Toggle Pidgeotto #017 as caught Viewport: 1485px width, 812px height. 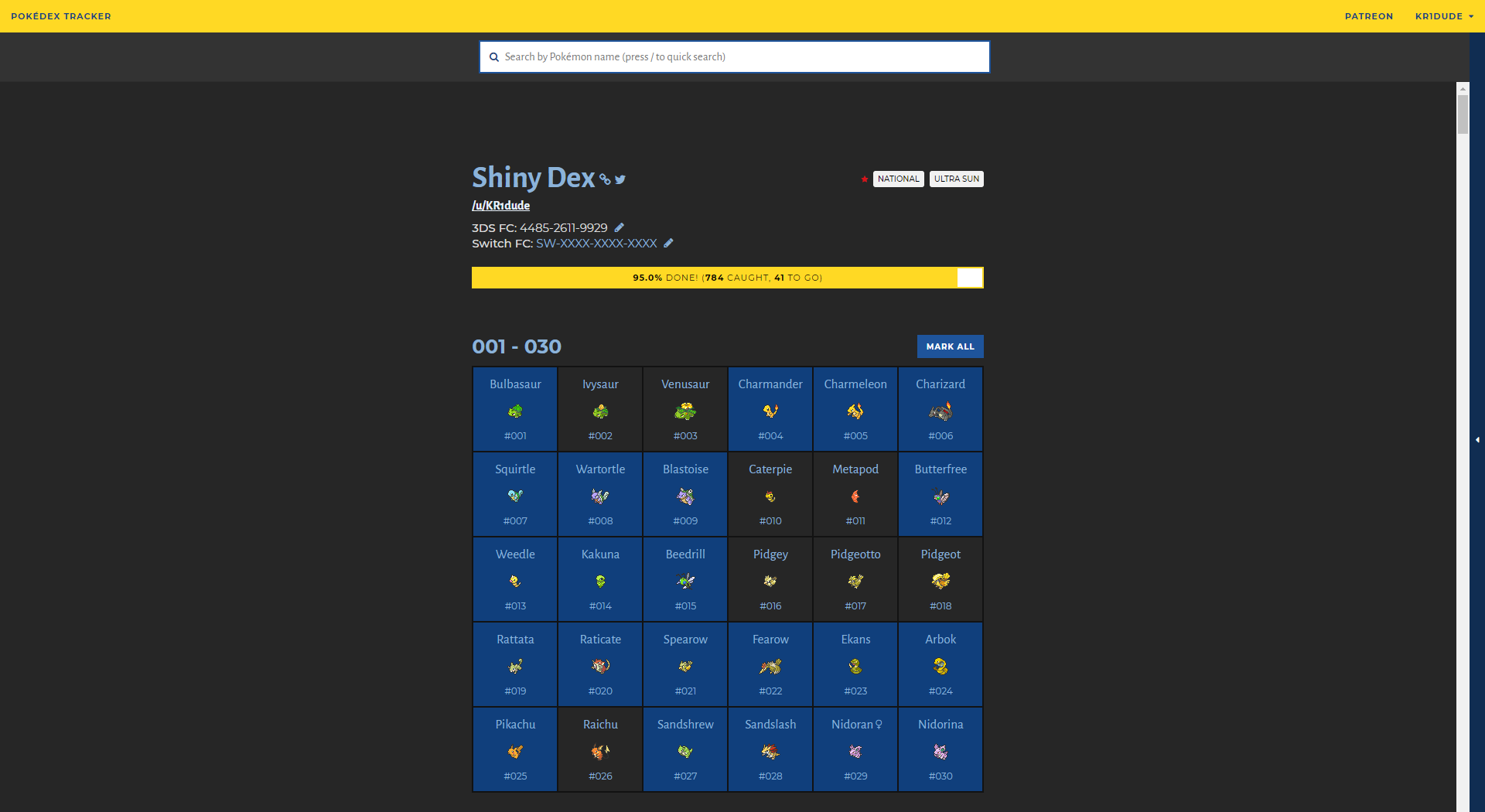click(855, 579)
